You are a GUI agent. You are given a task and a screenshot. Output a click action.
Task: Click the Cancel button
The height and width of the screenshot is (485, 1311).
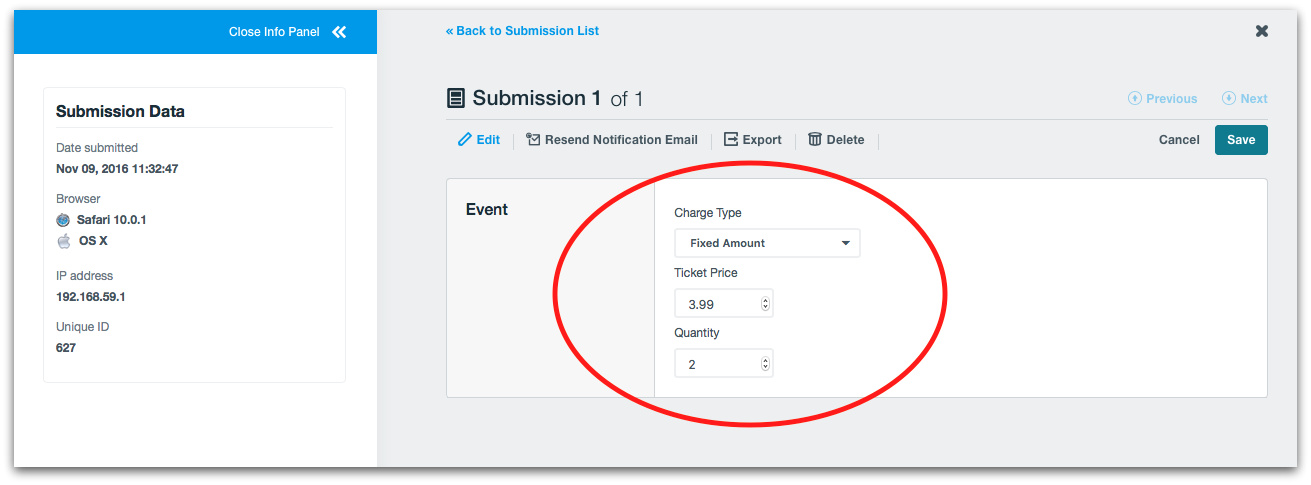(1179, 140)
